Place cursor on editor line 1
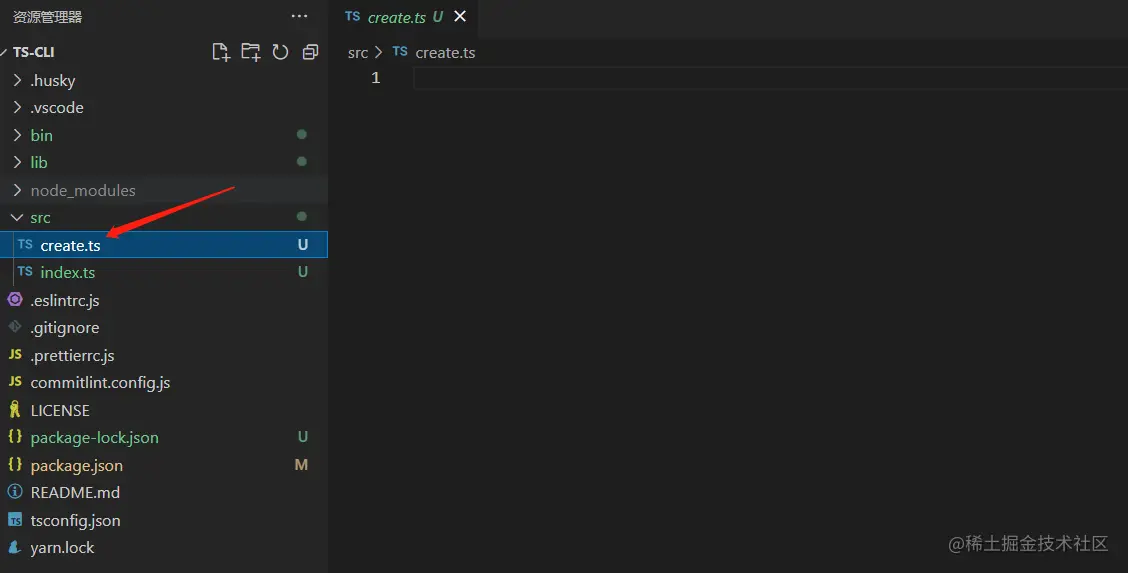Image resolution: width=1128 pixels, height=573 pixels. pos(770,78)
